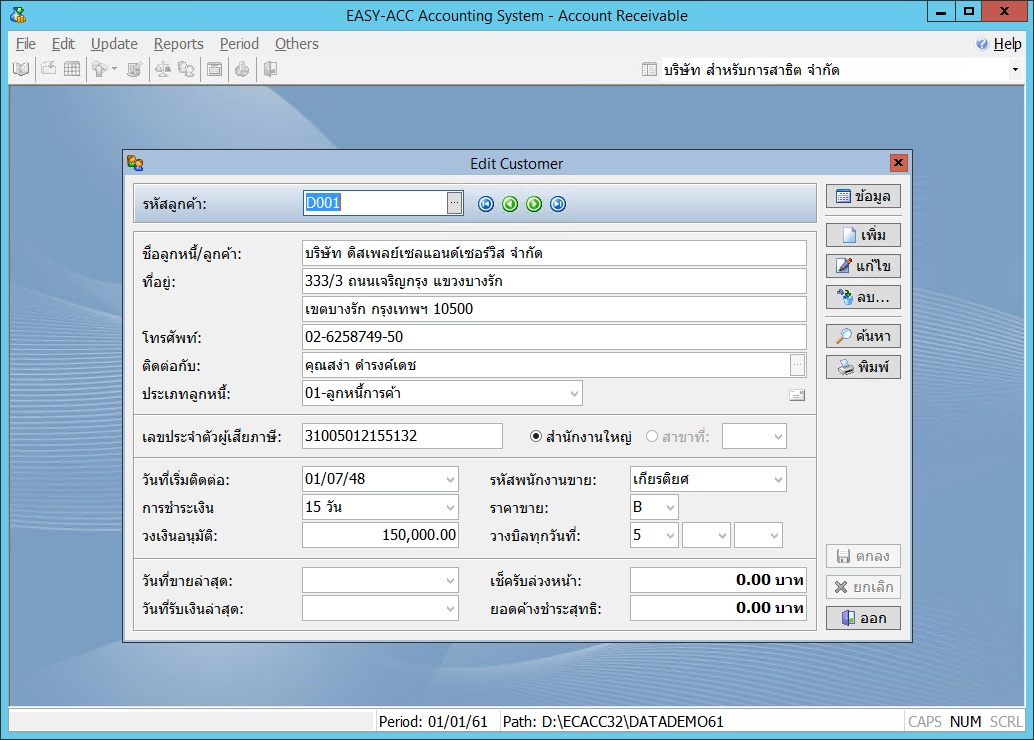This screenshot has height=740, width=1034.
Task: Open the Period menu
Action: [x=239, y=44]
